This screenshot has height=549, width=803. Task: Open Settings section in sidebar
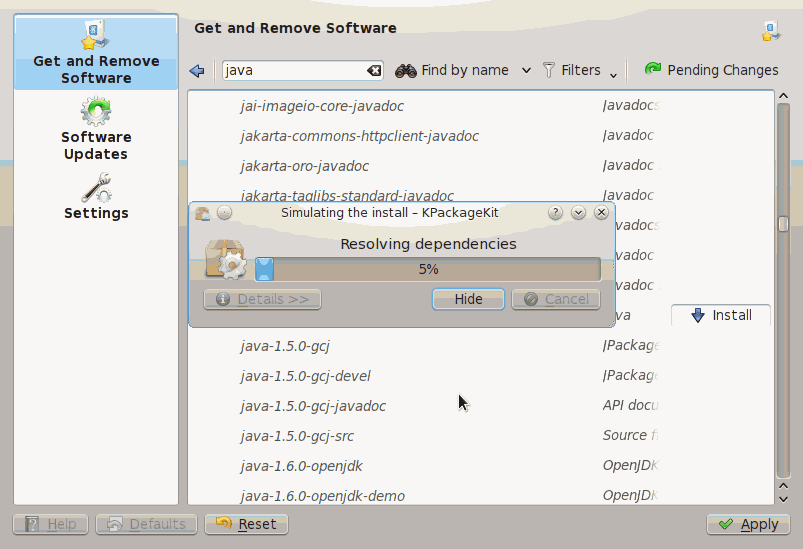point(96,197)
